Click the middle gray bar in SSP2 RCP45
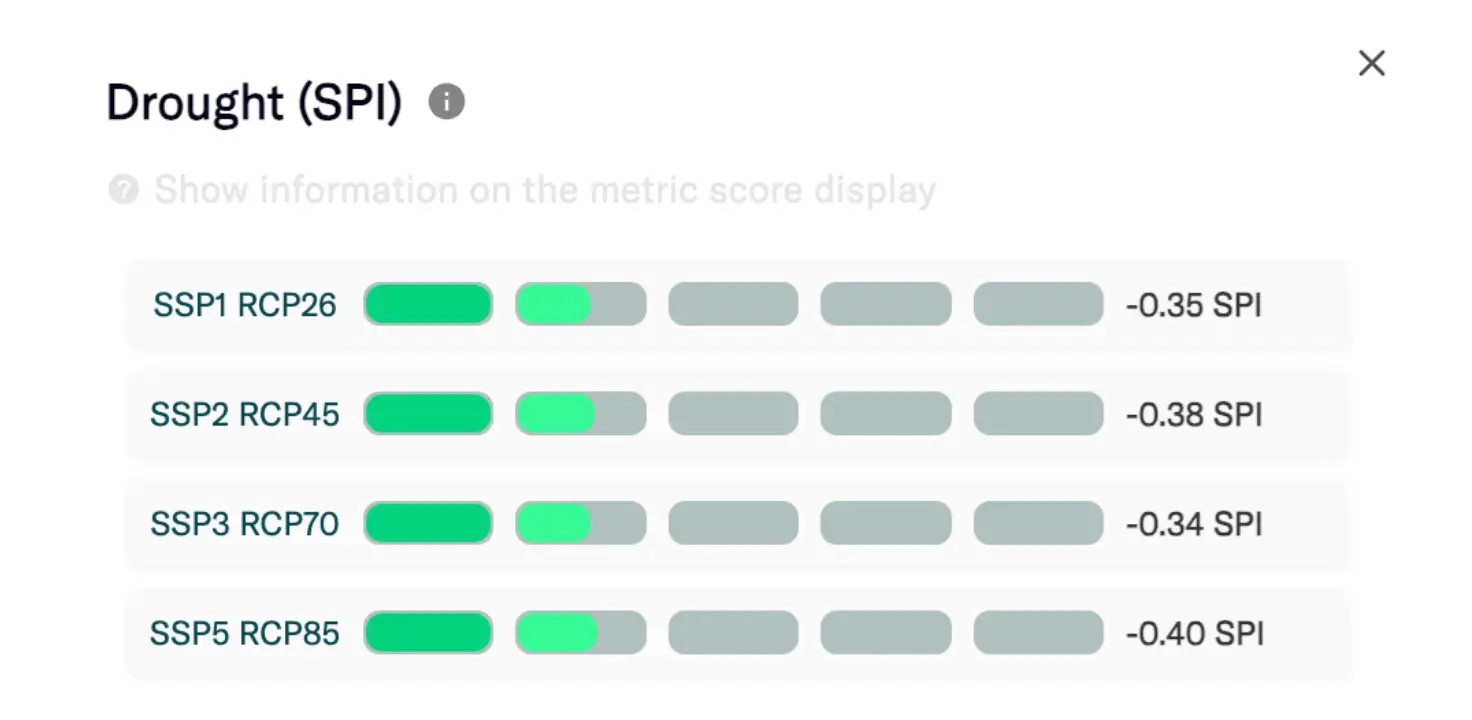 point(733,414)
